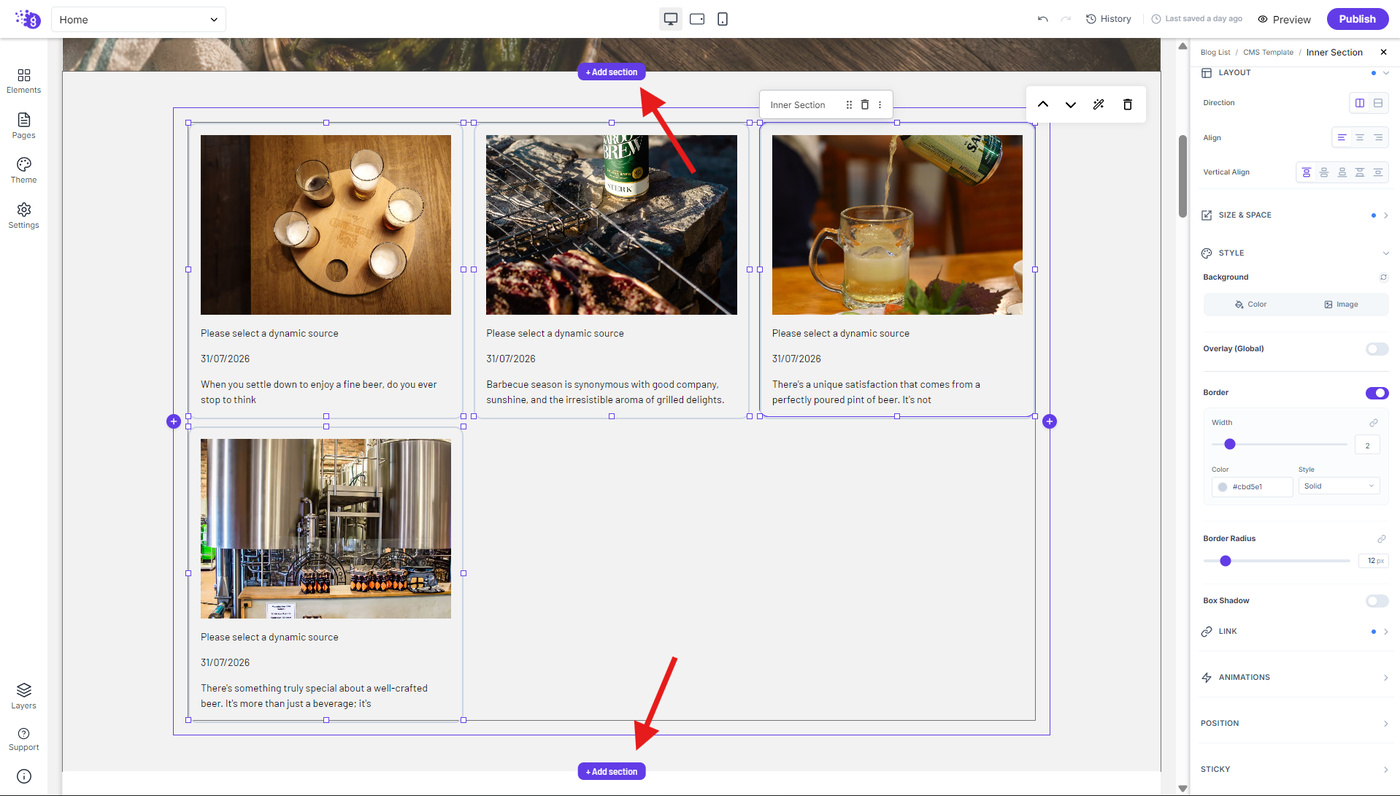Switch to mobile device preview icon
1400x796 pixels.
723,19
